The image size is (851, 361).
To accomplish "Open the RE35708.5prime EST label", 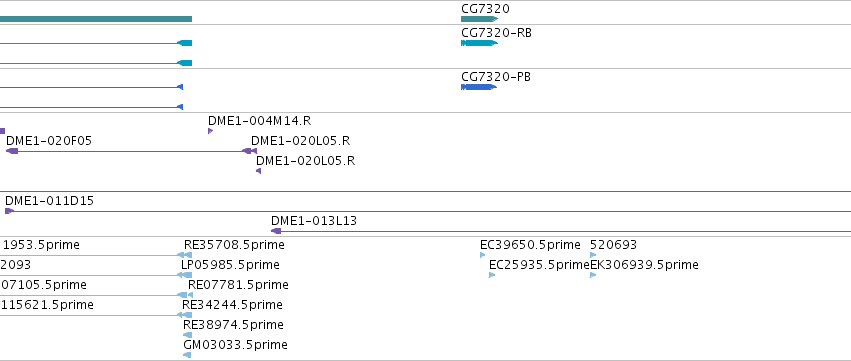I will 234,245.
